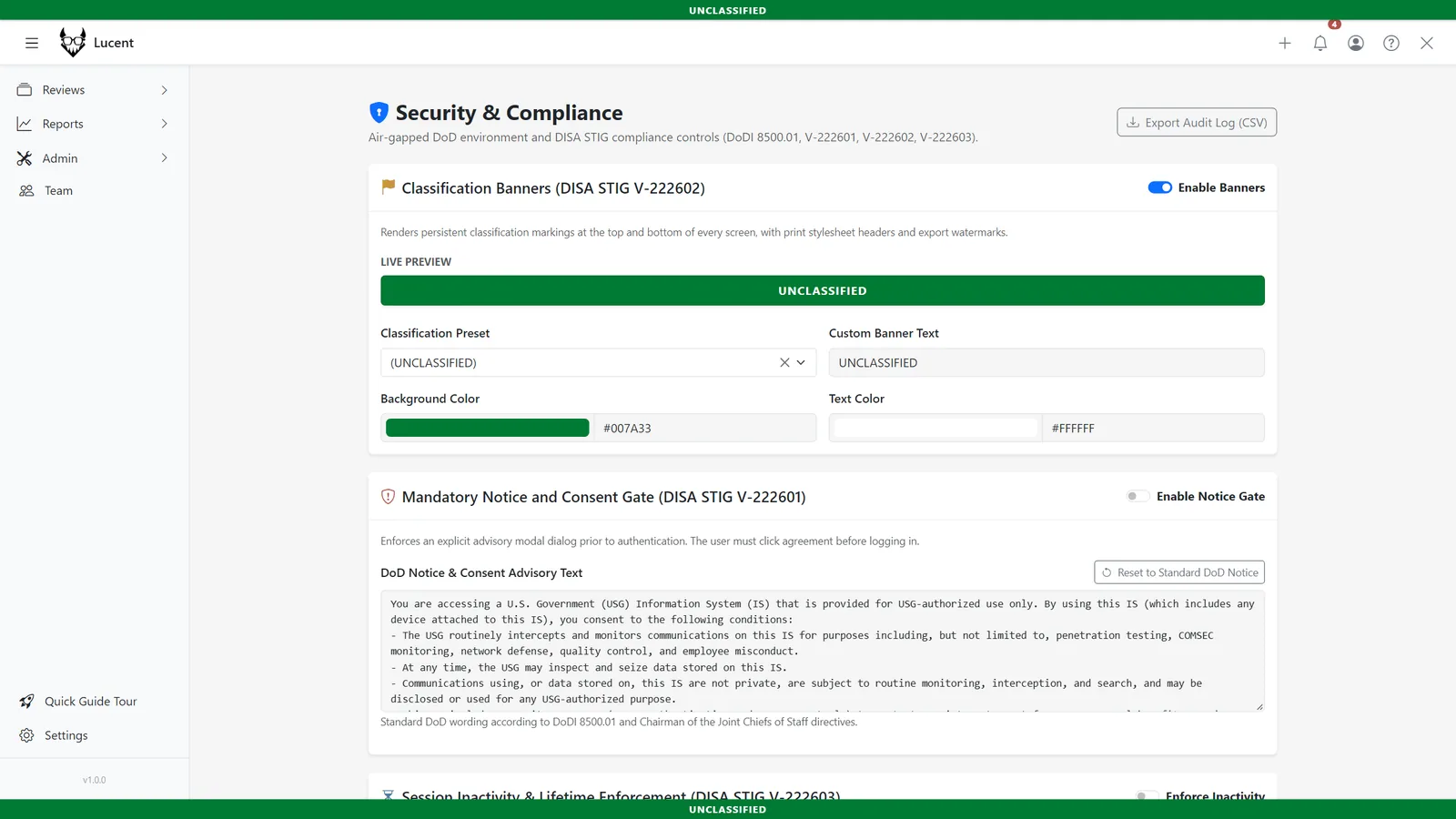The image size is (1456, 819).
Task: Click Export Audit Log (CSV) button
Action: 1197,123
